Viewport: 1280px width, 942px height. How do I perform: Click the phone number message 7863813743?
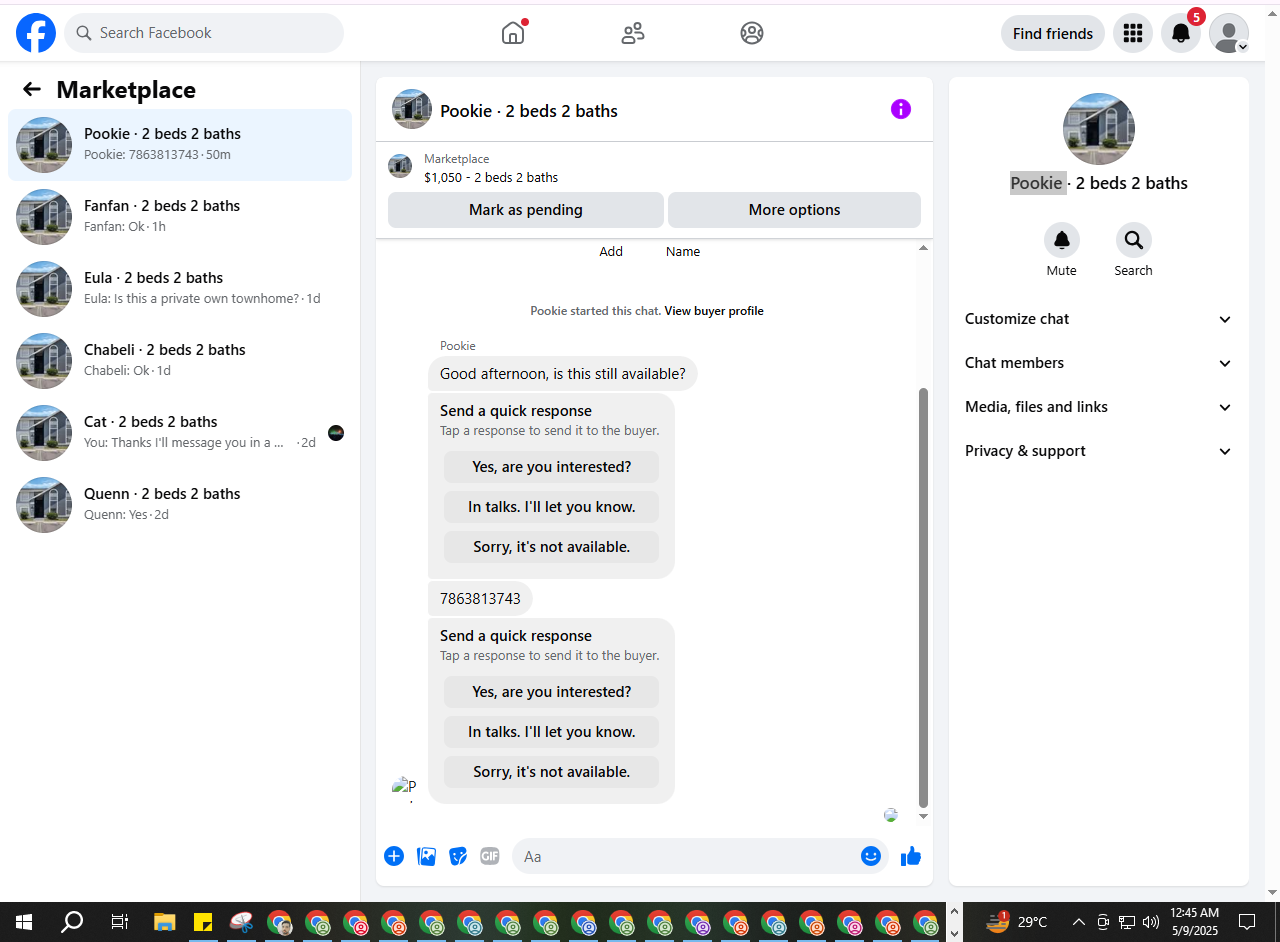[480, 599]
